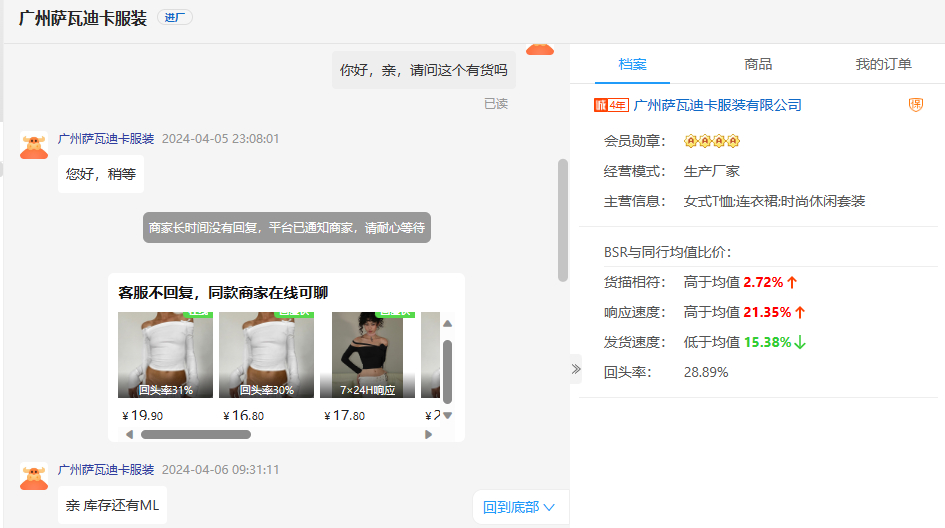Click sender name 广州萨瓦迪卡服装 at 23:08:01
This screenshot has height=528, width=945.
tap(106, 139)
